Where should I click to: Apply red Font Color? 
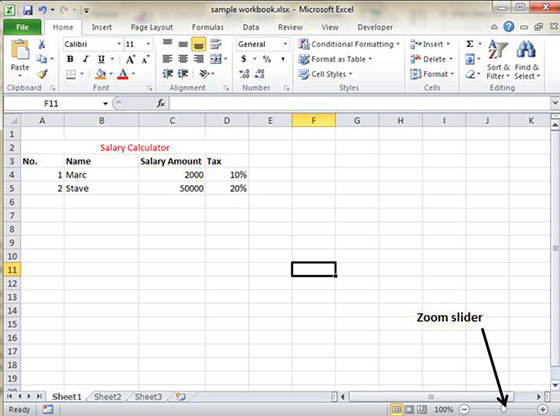pos(122,74)
